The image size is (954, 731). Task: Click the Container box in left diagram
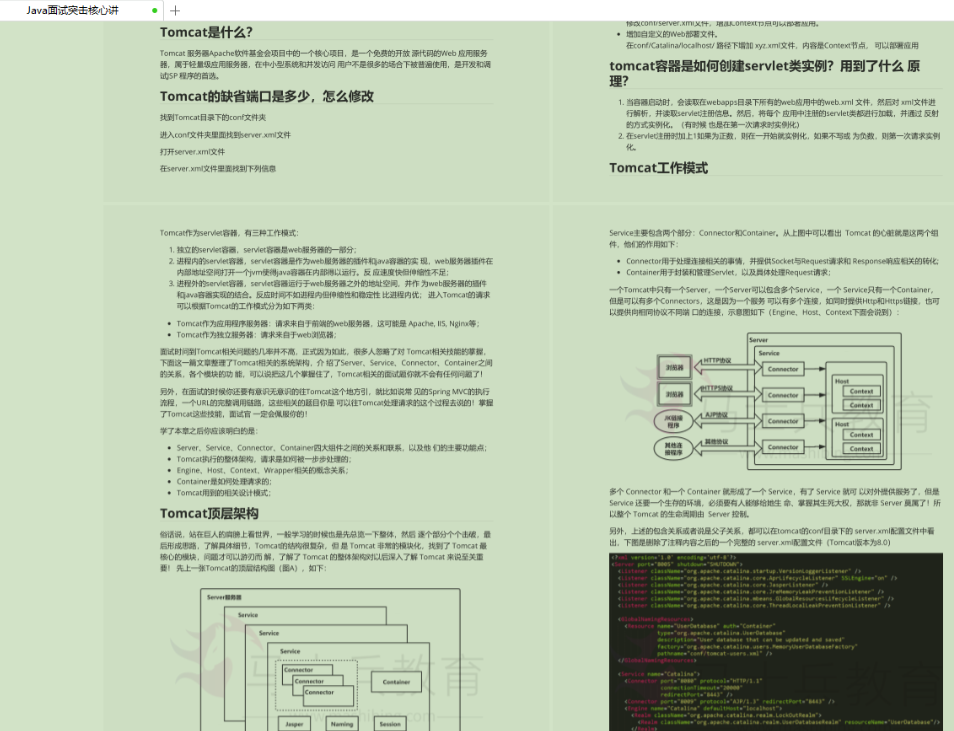tap(396, 682)
